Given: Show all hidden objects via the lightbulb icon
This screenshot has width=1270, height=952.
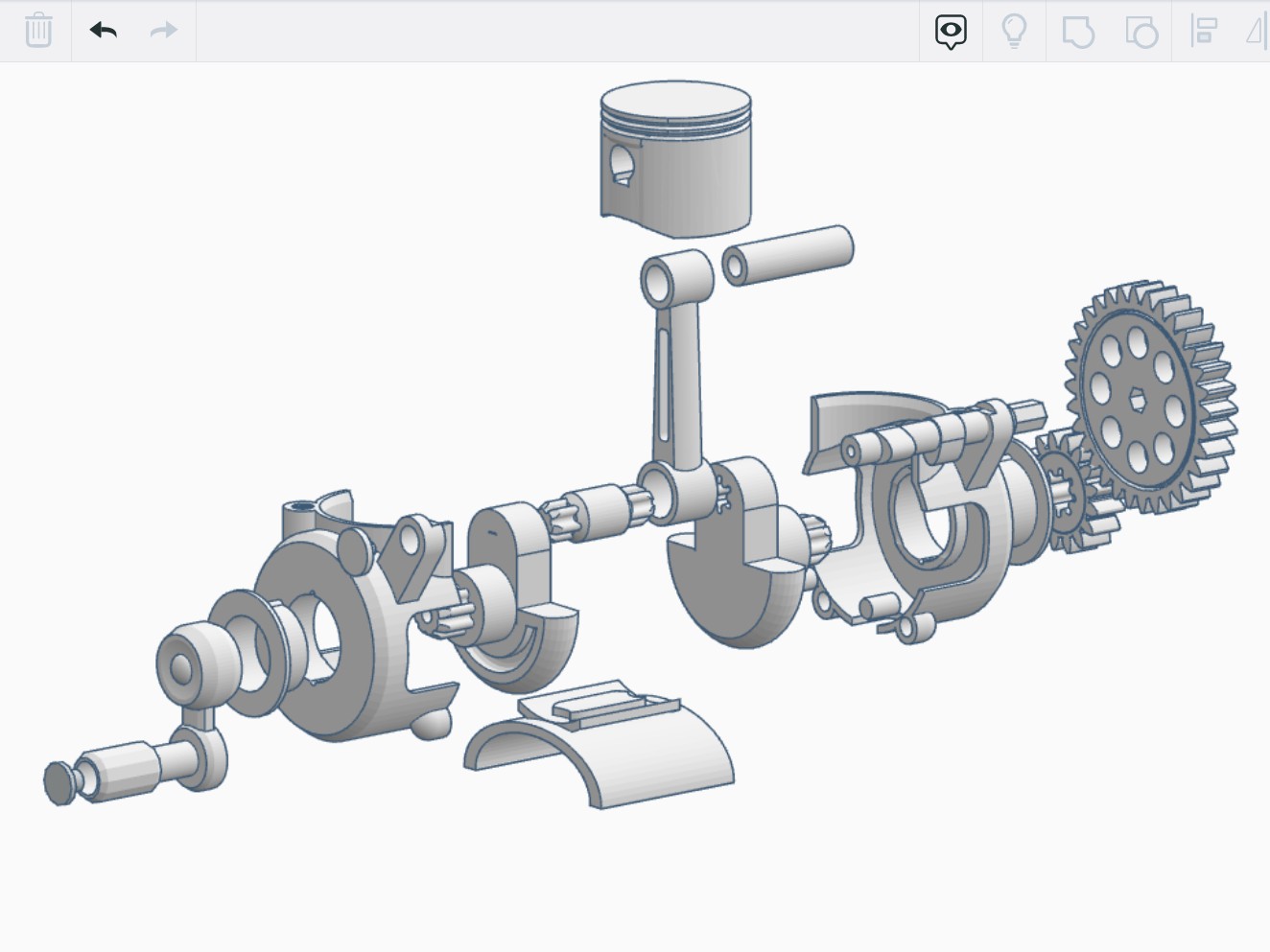Looking at the screenshot, I should 1014,30.
